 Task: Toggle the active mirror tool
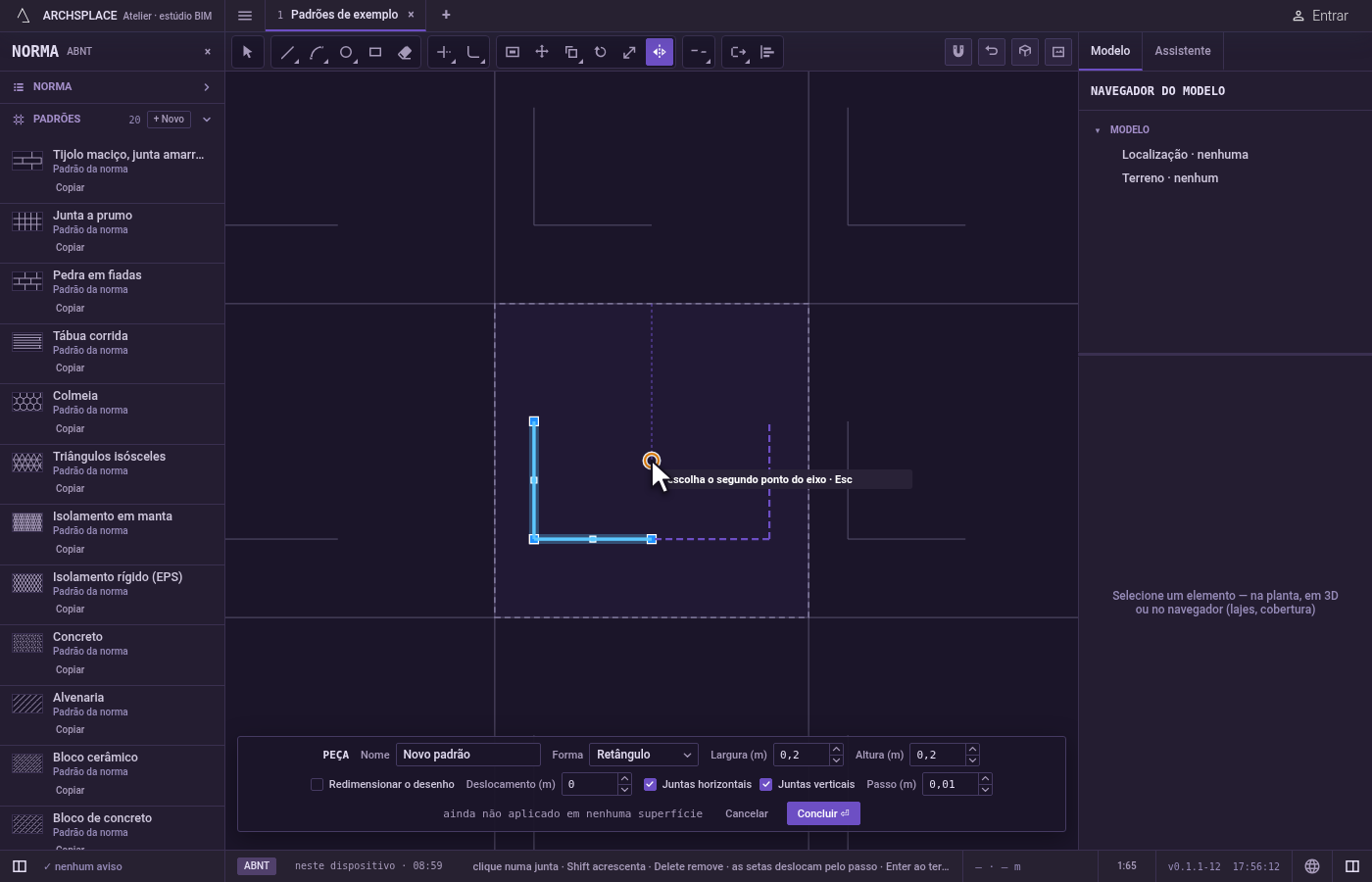(x=660, y=52)
